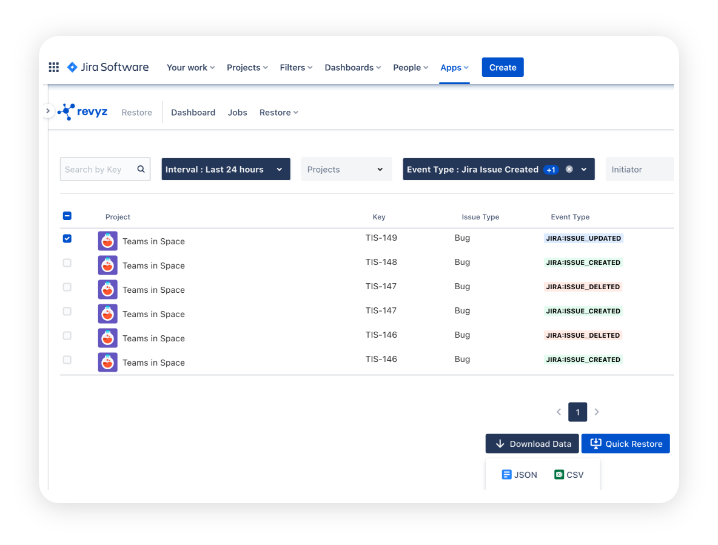Check the TIS-148 row checkbox
718x545 pixels.
pos(67,263)
